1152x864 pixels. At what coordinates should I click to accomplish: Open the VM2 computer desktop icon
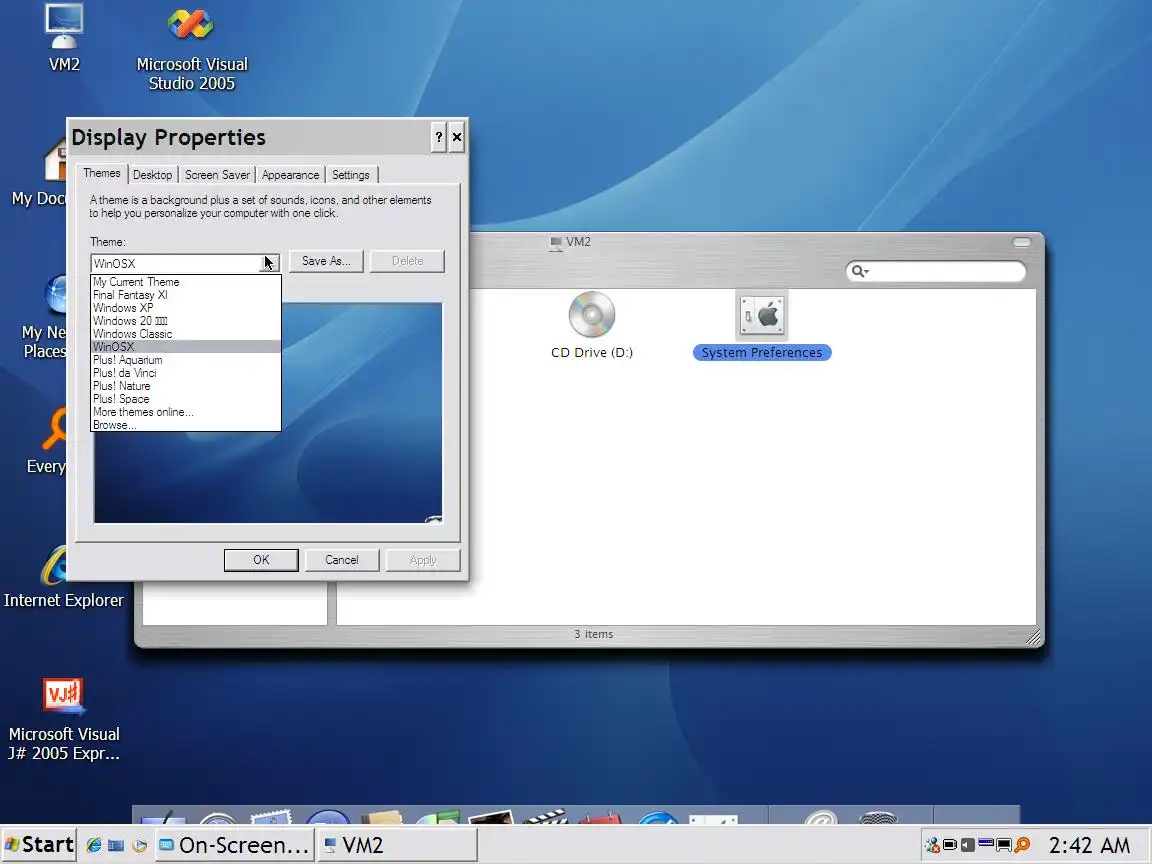click(64, 37)
